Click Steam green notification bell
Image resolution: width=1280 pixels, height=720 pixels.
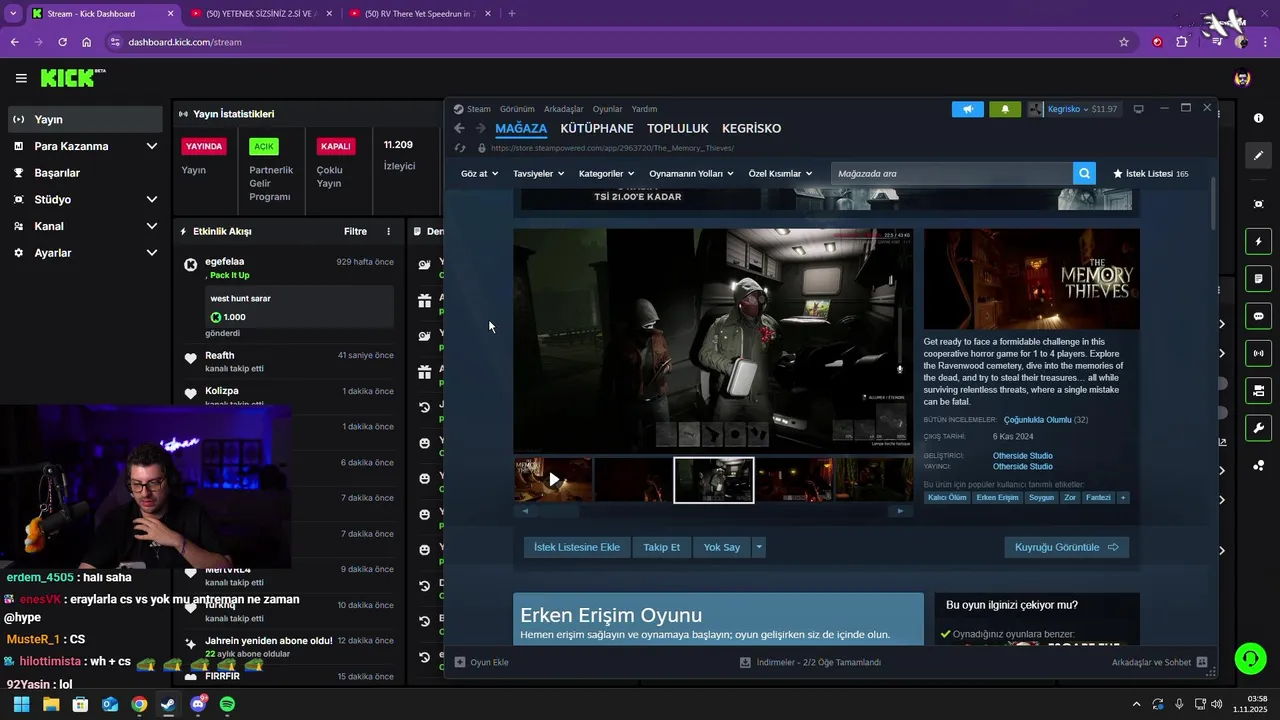coord(1005,109)
